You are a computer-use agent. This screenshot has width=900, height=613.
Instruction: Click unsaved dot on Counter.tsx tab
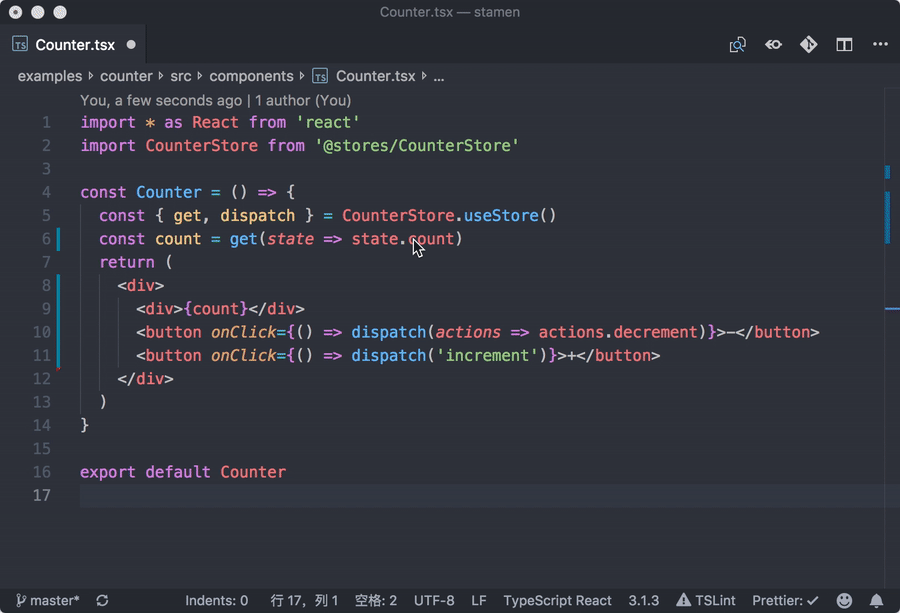pyautogui.click(x=131, y=44)
